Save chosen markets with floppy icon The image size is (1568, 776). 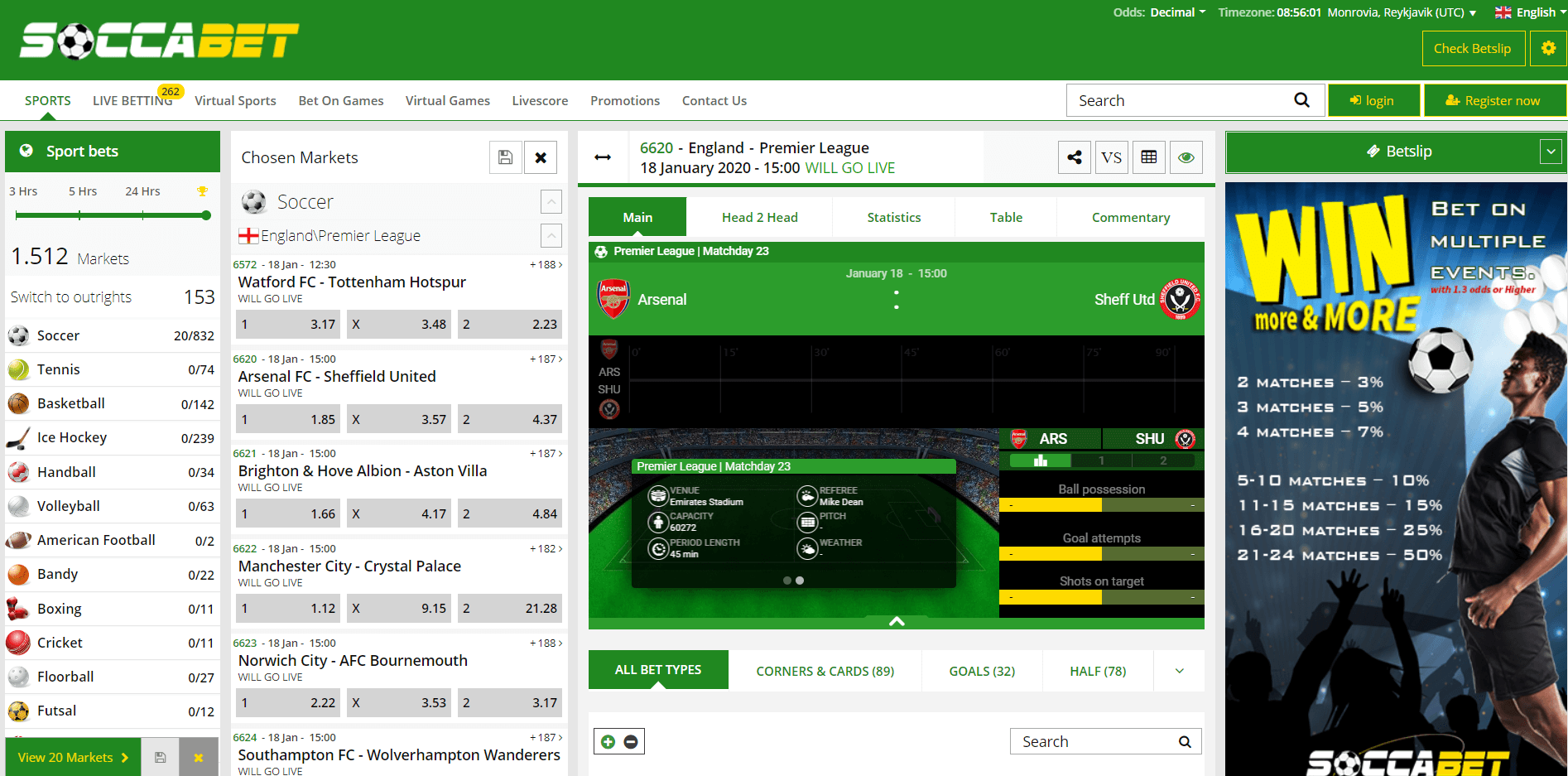click(x=505, y=157)
